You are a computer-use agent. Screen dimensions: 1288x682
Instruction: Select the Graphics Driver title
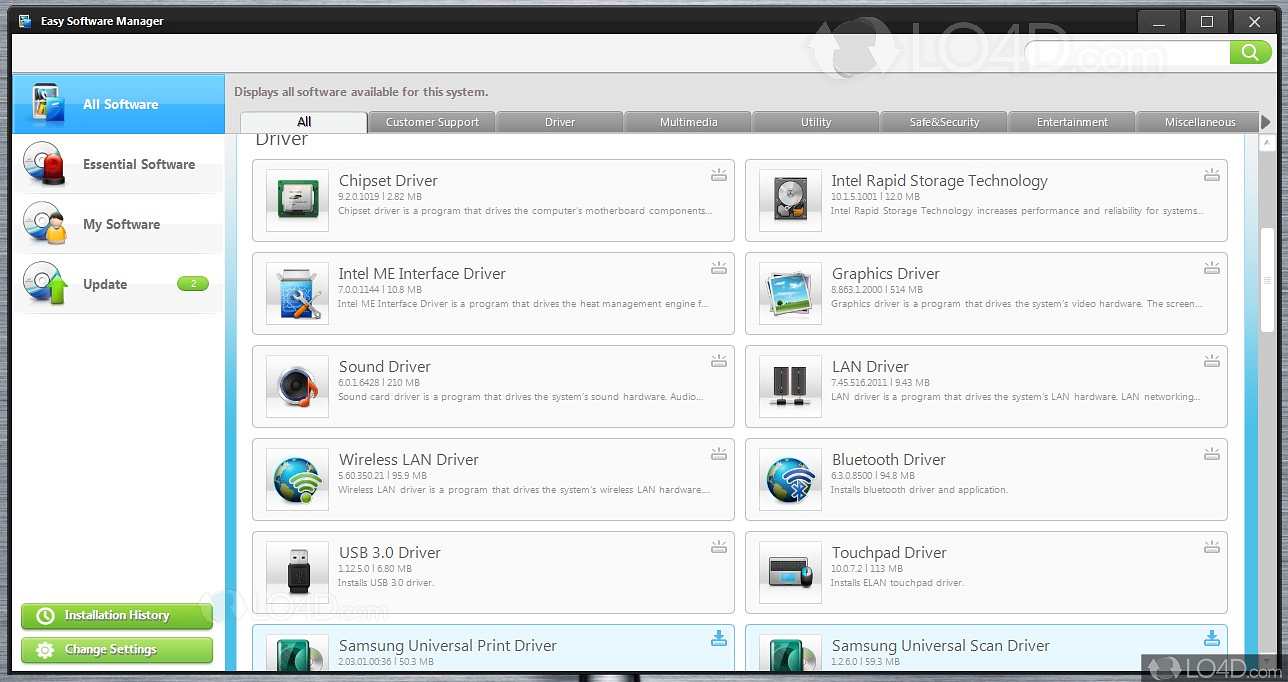click(x=886, y=274)
